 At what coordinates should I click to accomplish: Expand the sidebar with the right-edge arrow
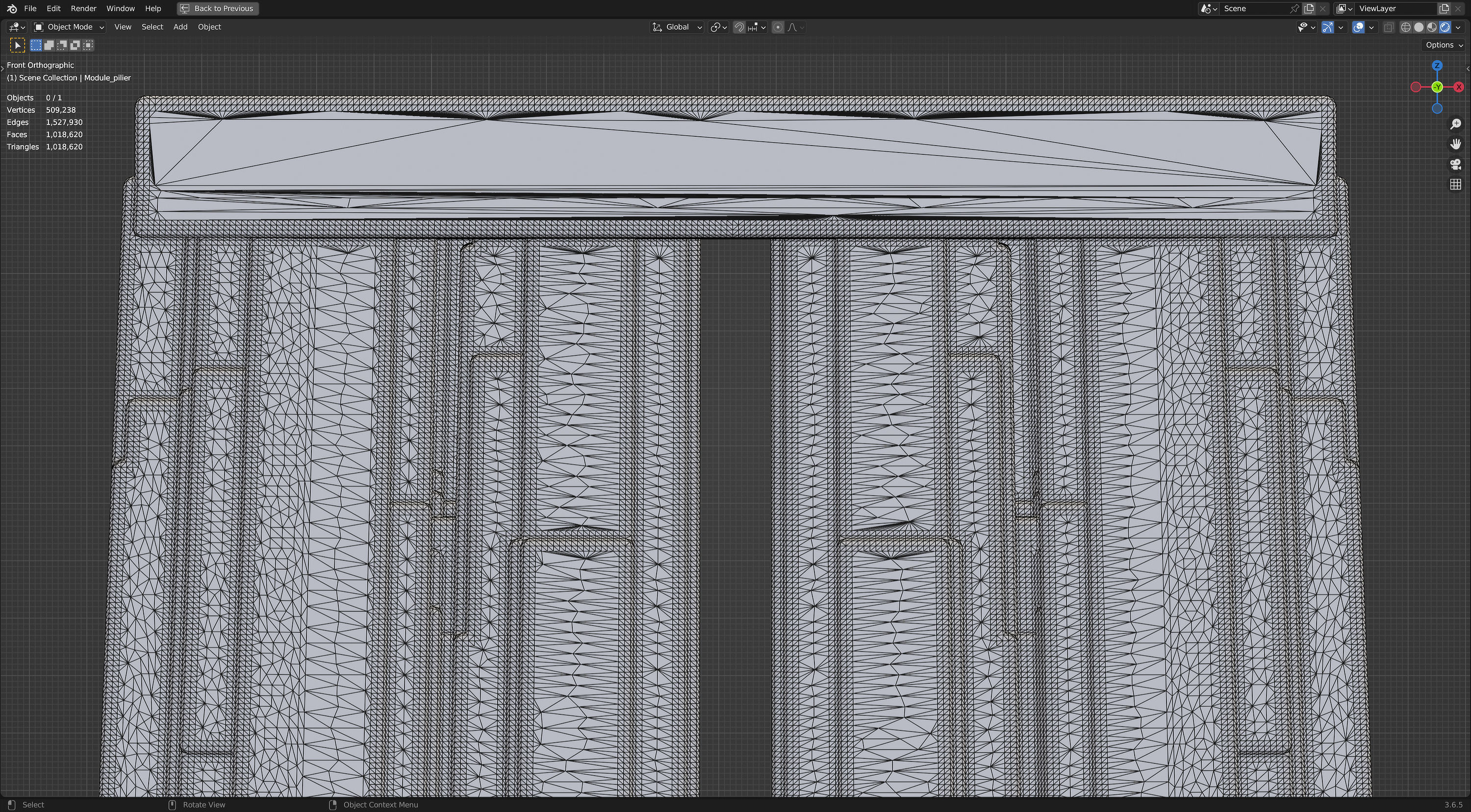[x=1468, y=68]
